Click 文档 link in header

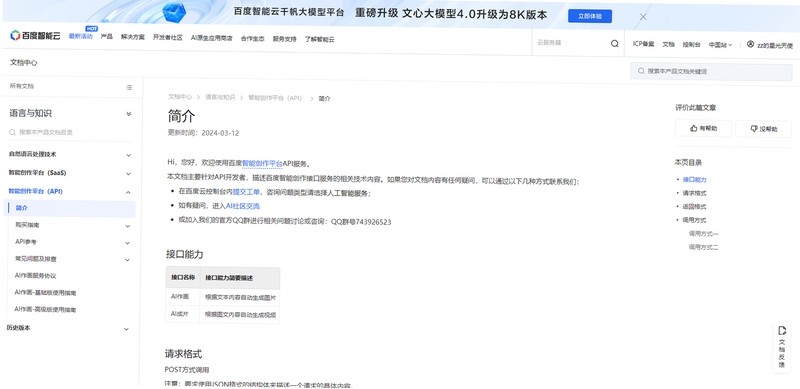pos(668,45)
